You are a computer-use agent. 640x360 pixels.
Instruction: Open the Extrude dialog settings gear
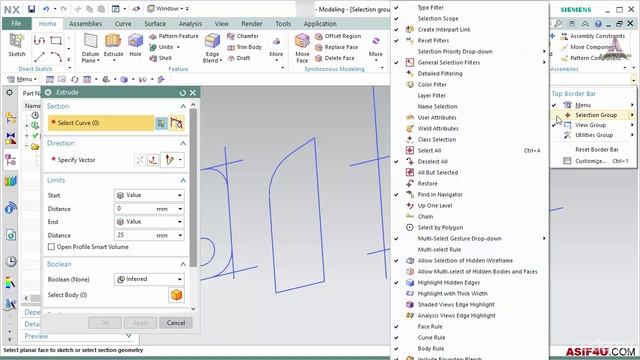(x=48, y=93)
